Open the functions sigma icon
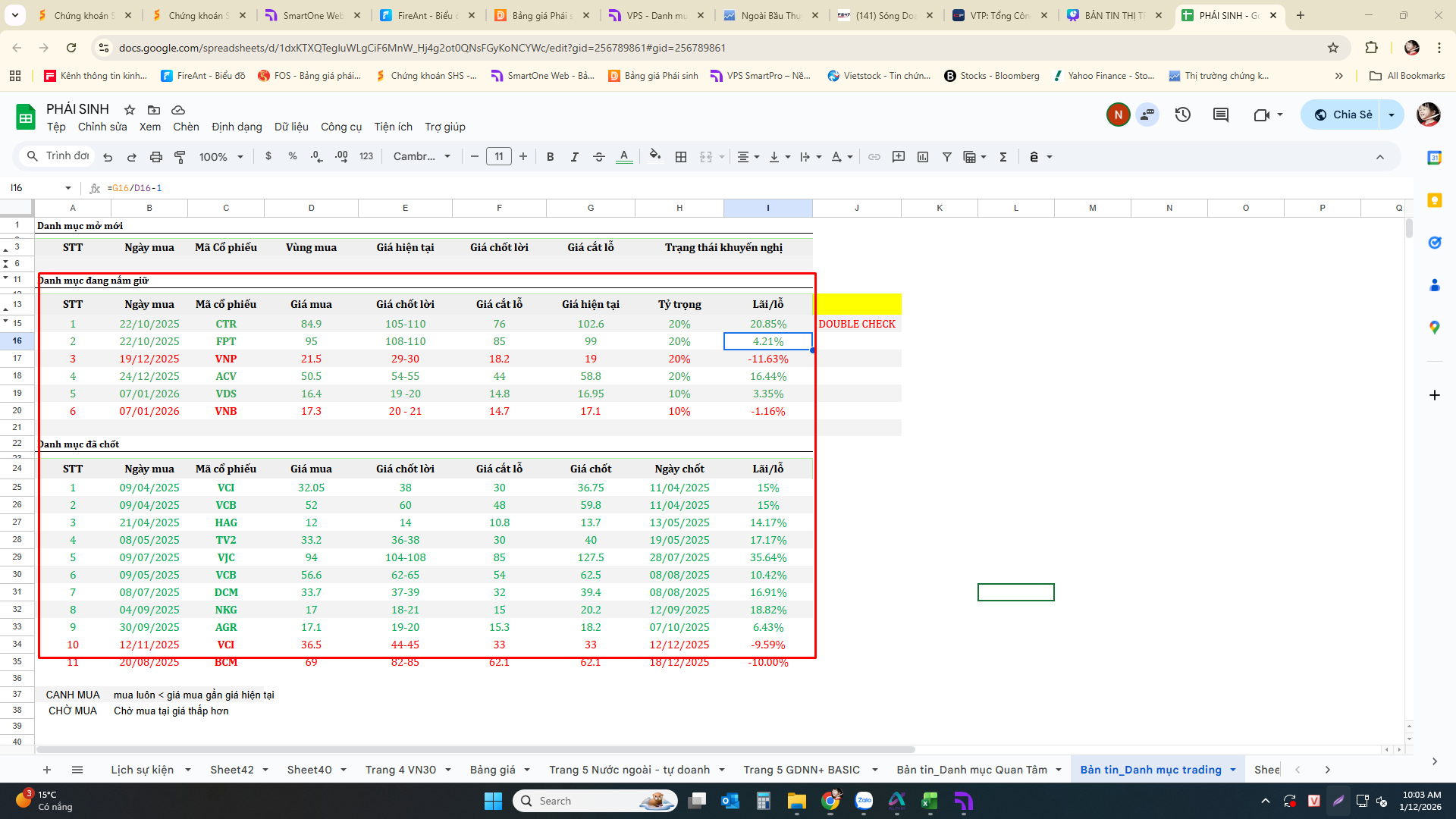The height and width of the screenshot is (819, 1456). tap(1003, 157)
